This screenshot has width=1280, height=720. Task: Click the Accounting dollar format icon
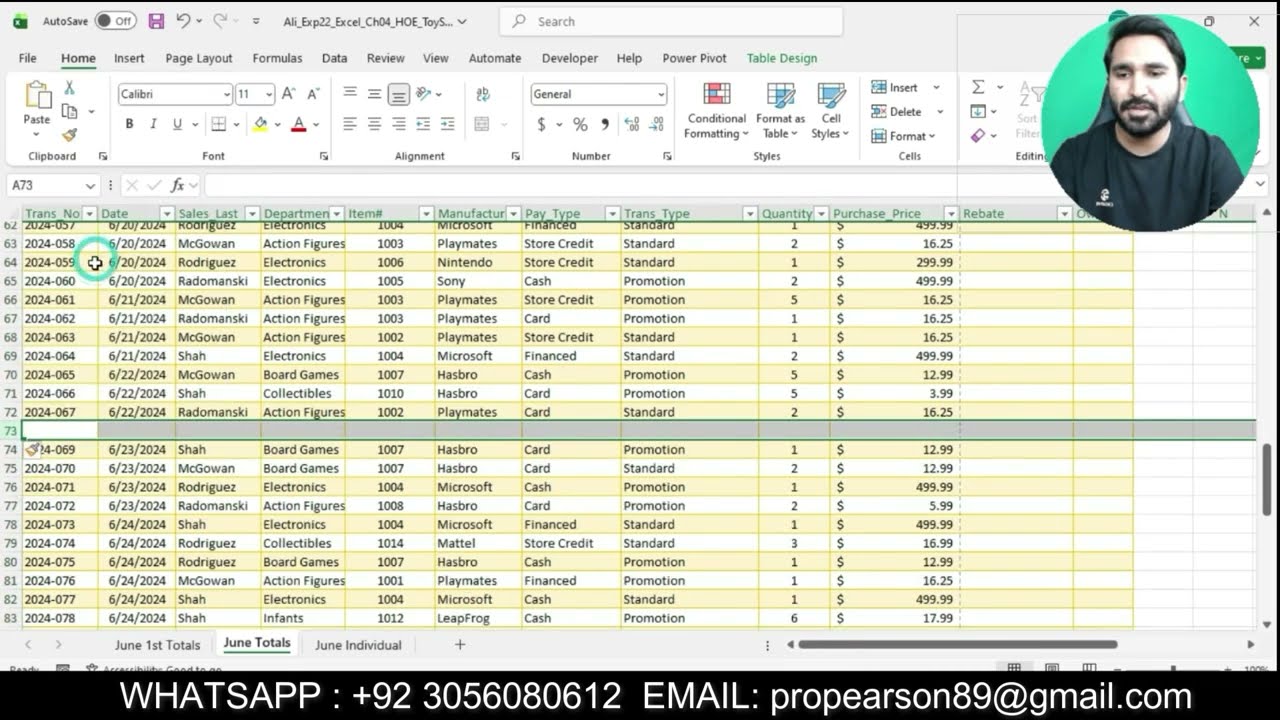(541, 124)
